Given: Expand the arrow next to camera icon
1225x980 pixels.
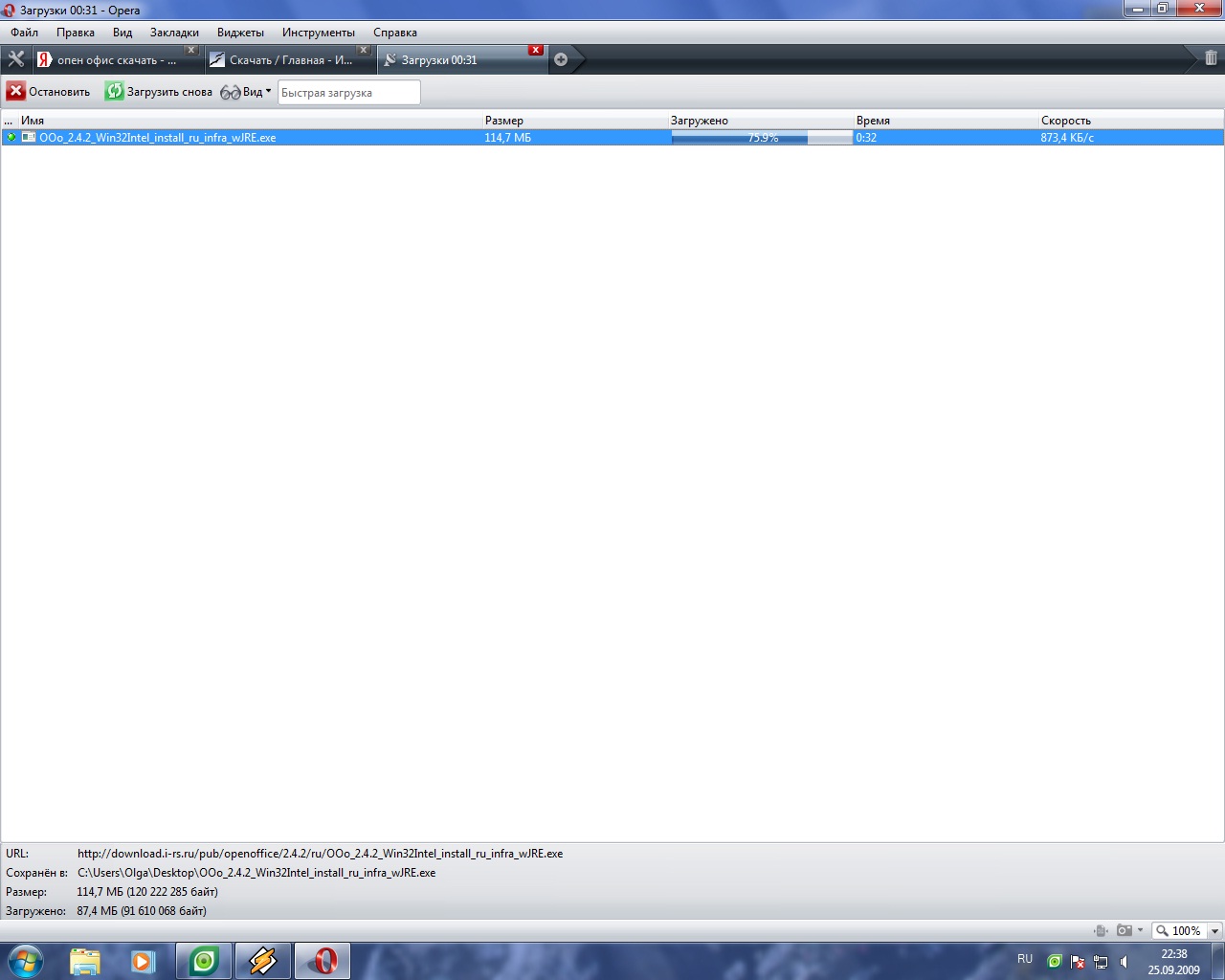Looking at the screenshot, I should click(1140, 930).
